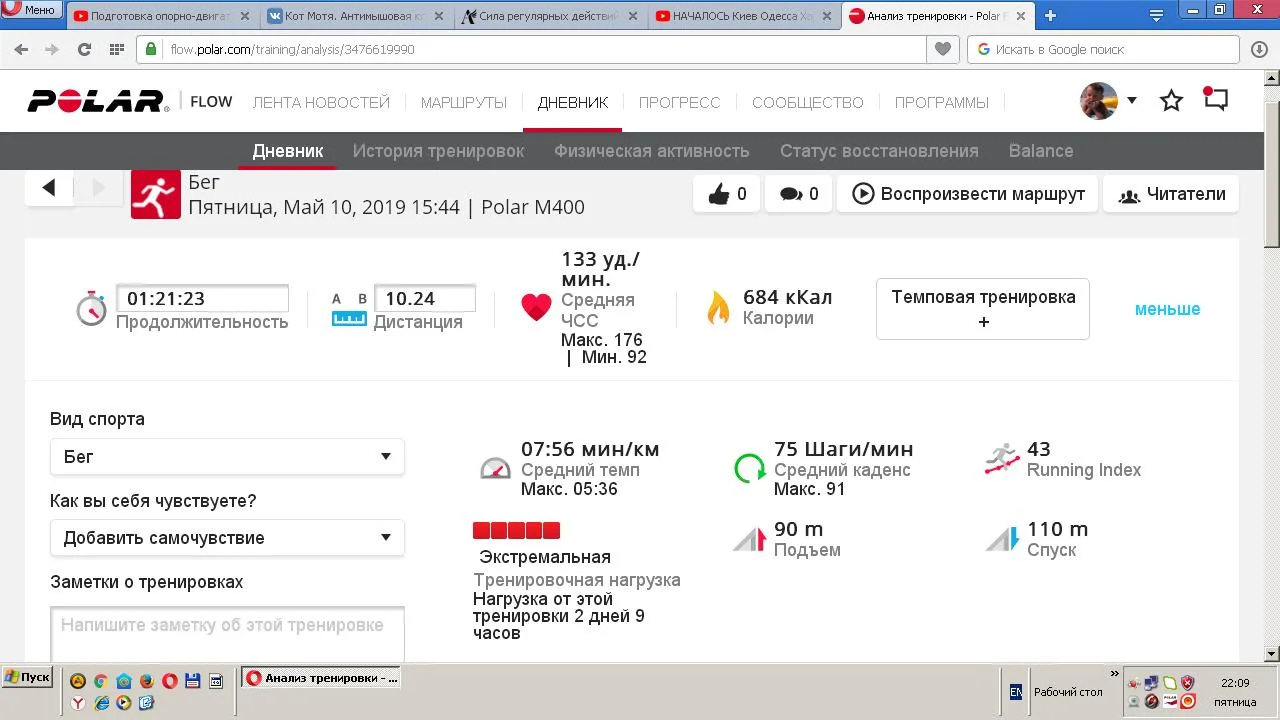This screenshot has width=1280, height=720.
Task: Click the Темповая тренировка + button
Action: tap(983, 309)
